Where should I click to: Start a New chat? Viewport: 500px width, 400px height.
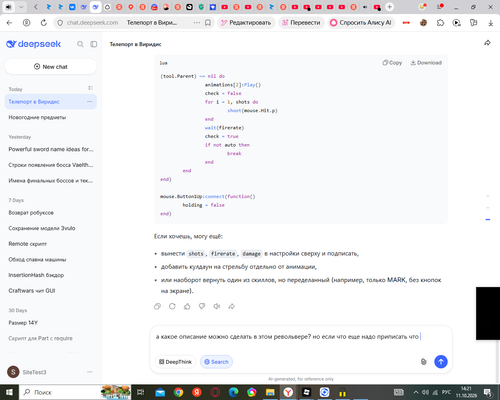tap(51, 67)
